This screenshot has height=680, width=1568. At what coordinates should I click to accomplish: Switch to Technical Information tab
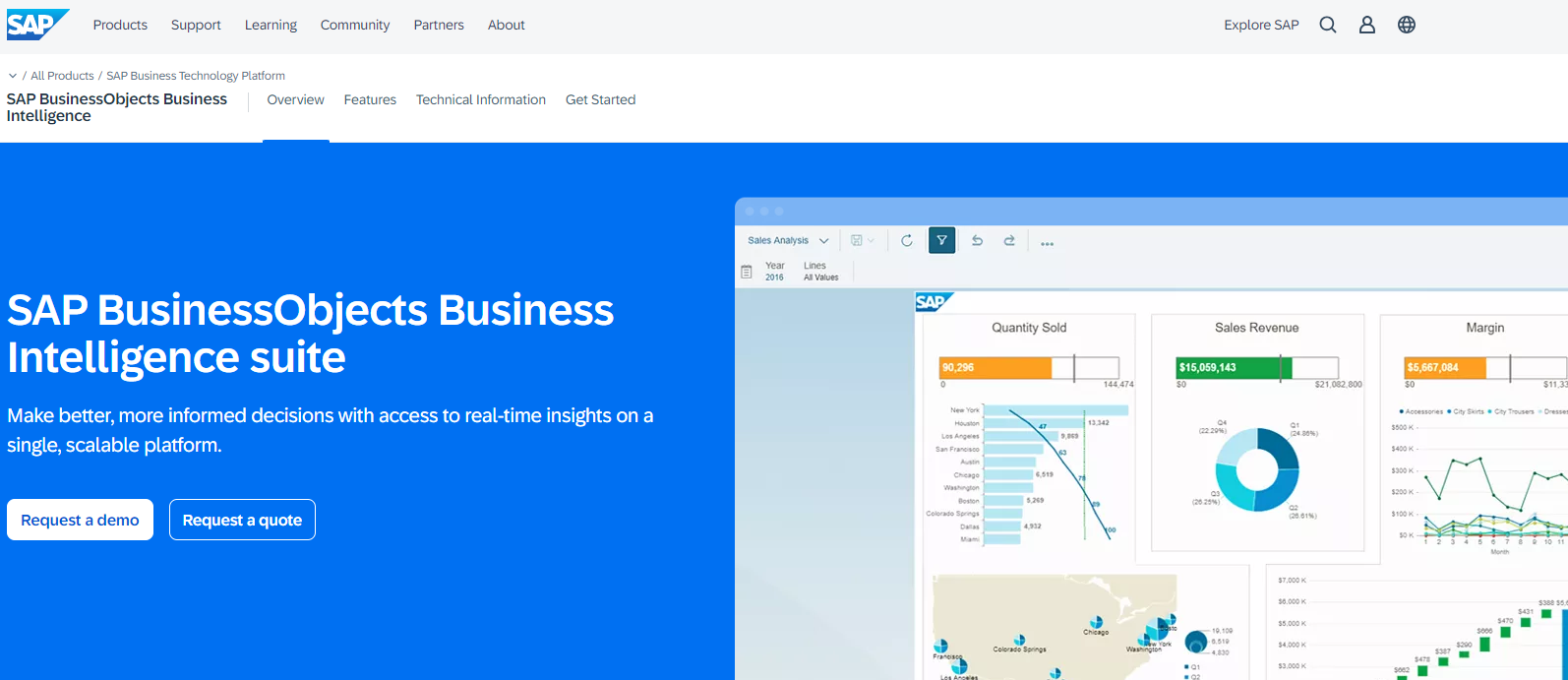tap(481, 99)
